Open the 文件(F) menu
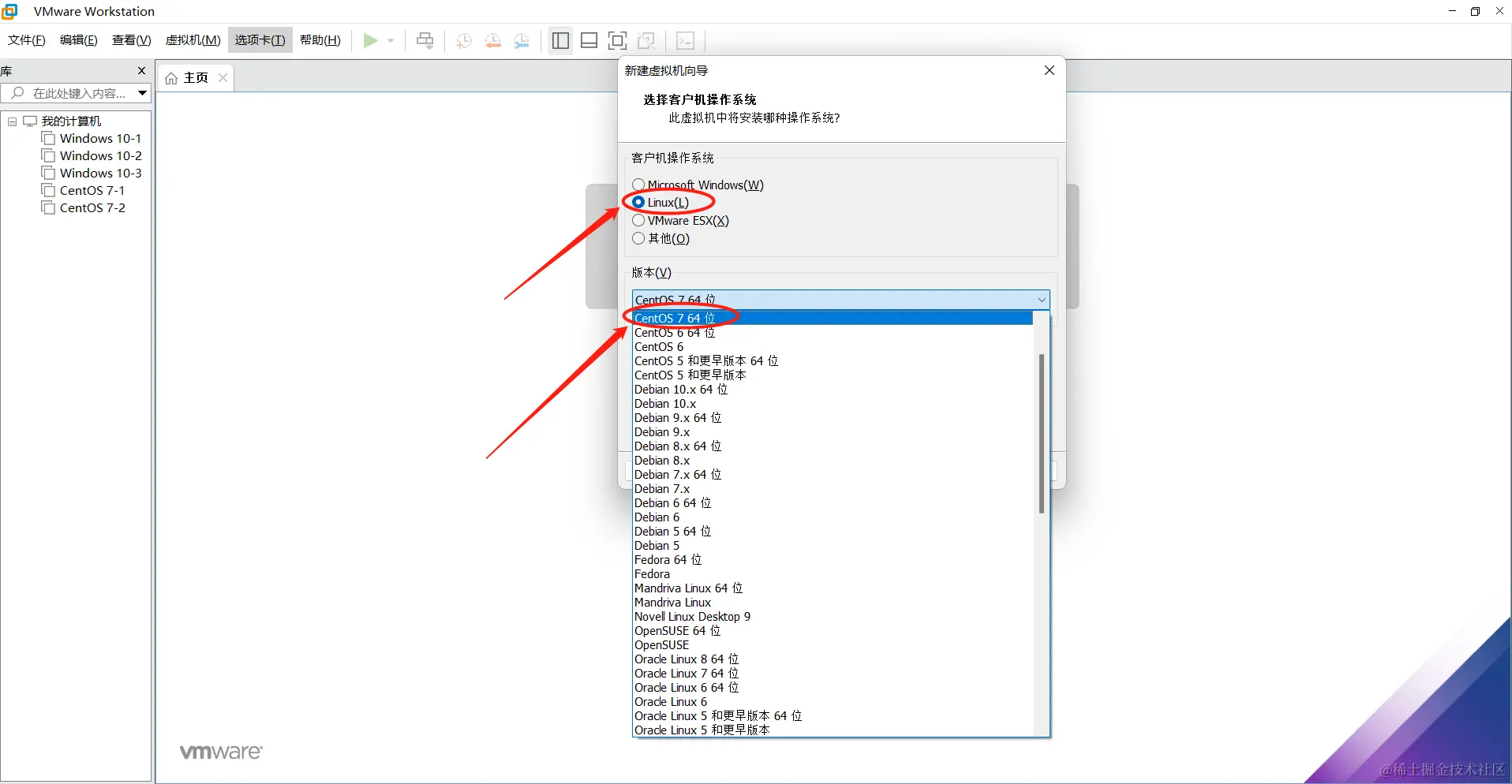 (27, 40)
